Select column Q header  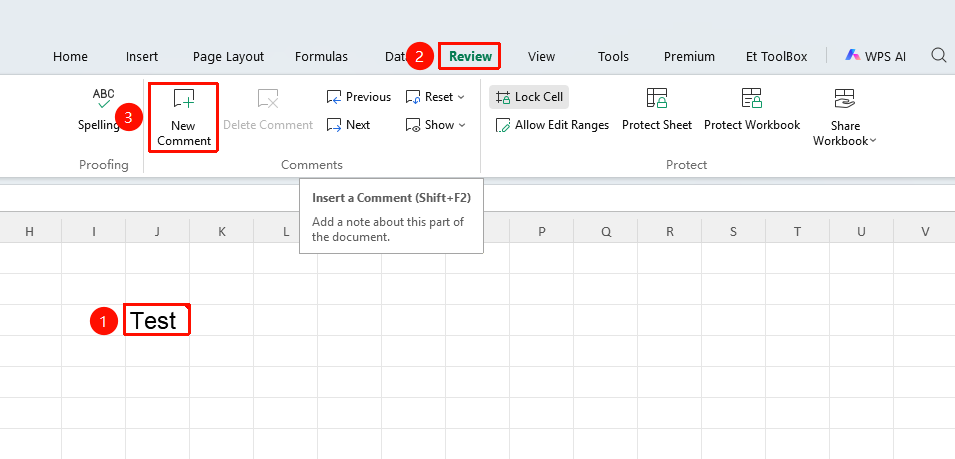pyautogui.click(x=605, y=231)
